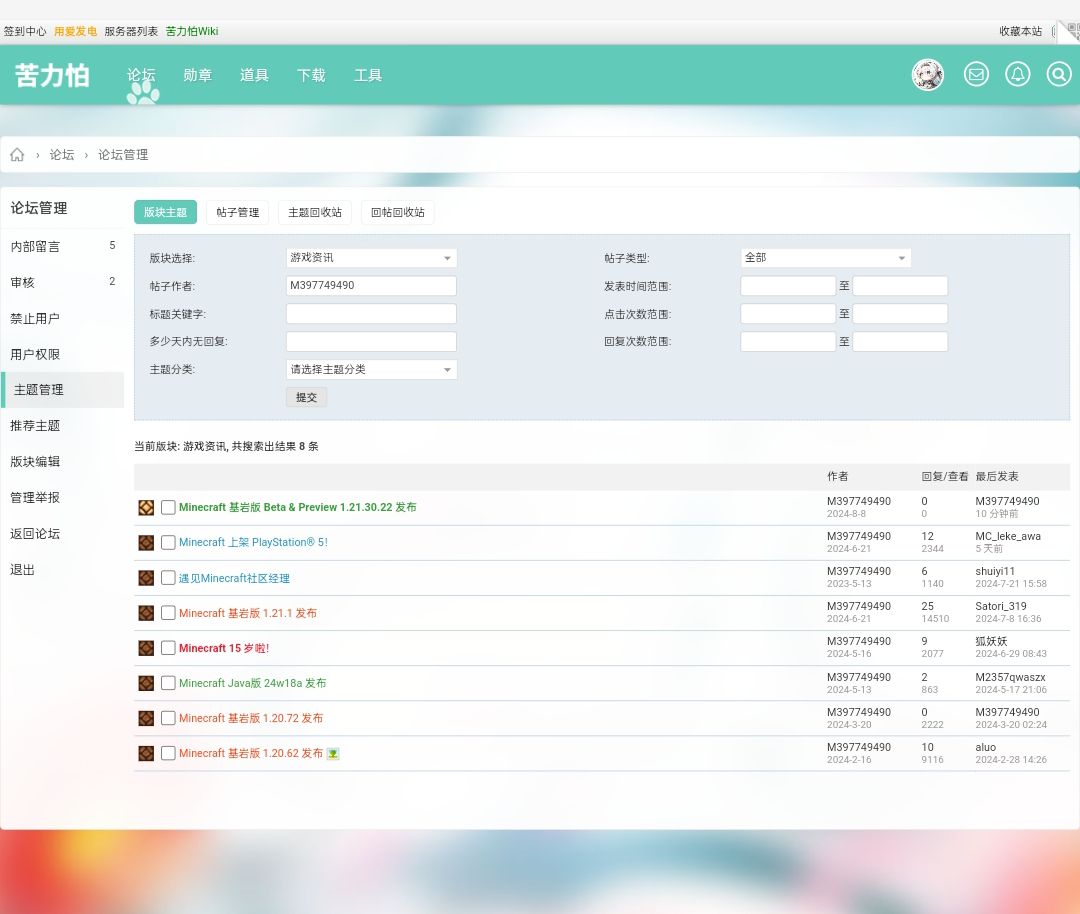This screenshot has width=1080, height=914.
Task: Click thread icon beside 基岩版 1.21.1 发布
Action: [x=146, y=613]
